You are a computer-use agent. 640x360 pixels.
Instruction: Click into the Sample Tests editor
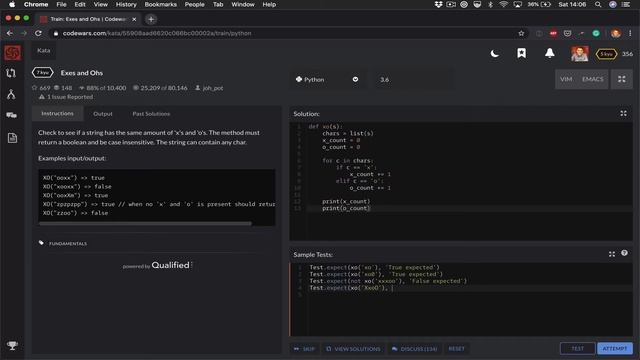pos(461,299)
